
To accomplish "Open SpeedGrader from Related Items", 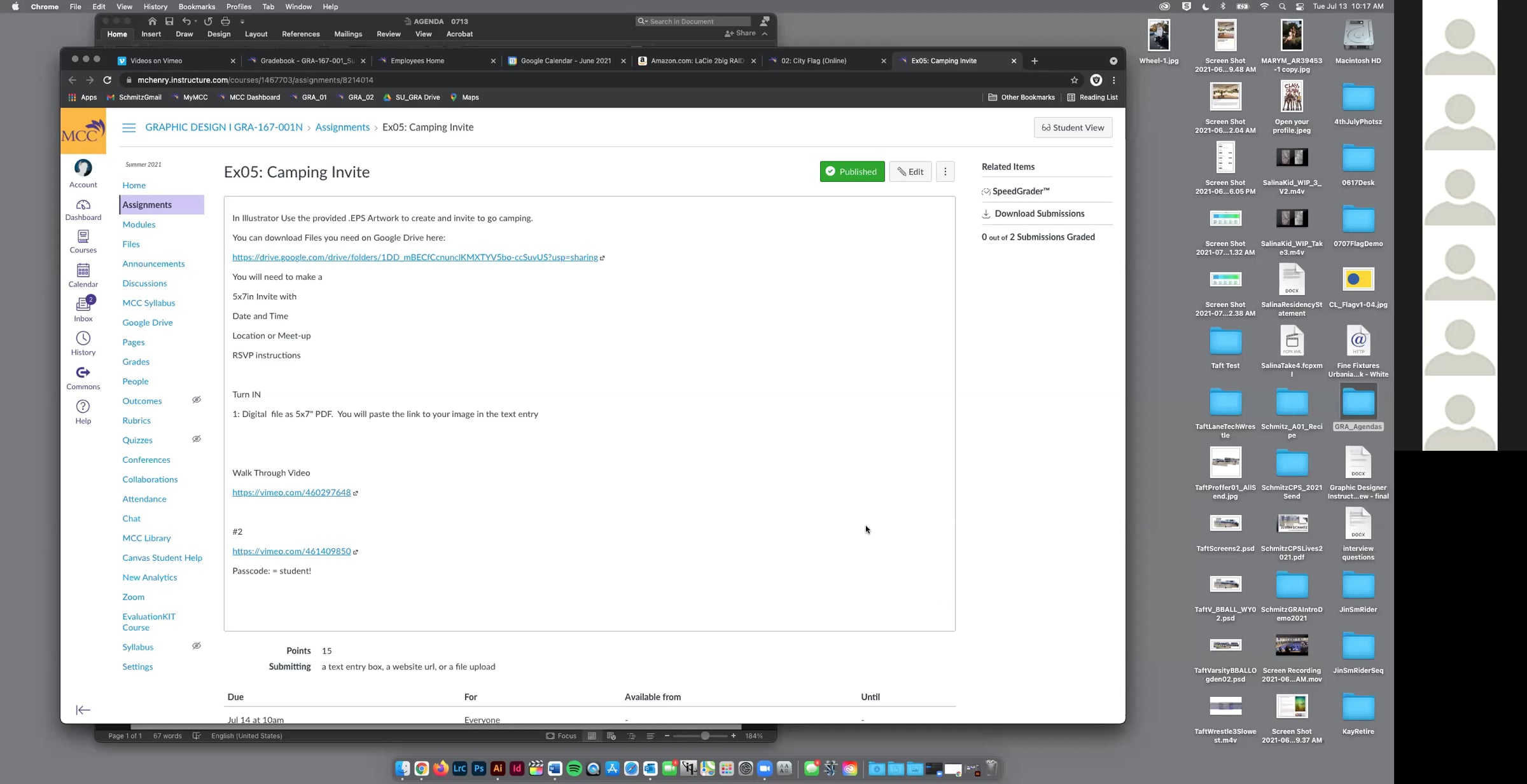I will click(1021, 191).
